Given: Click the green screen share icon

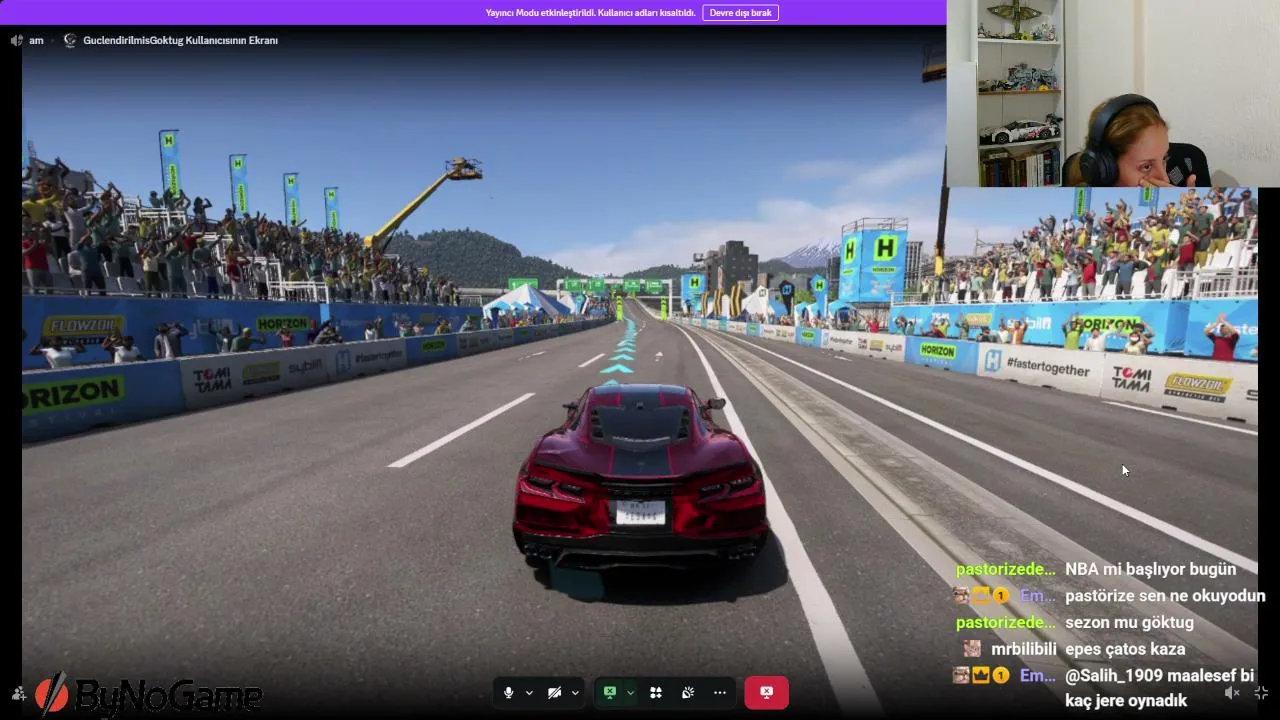Looking at the screenshot, I should coord(609,692).
